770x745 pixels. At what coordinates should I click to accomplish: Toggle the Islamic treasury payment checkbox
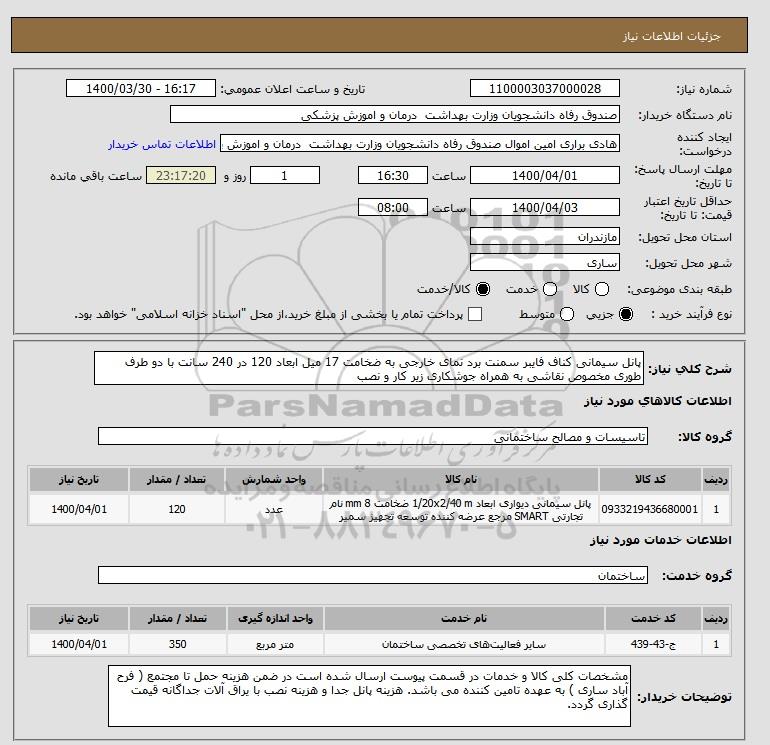tap(475, 314)
